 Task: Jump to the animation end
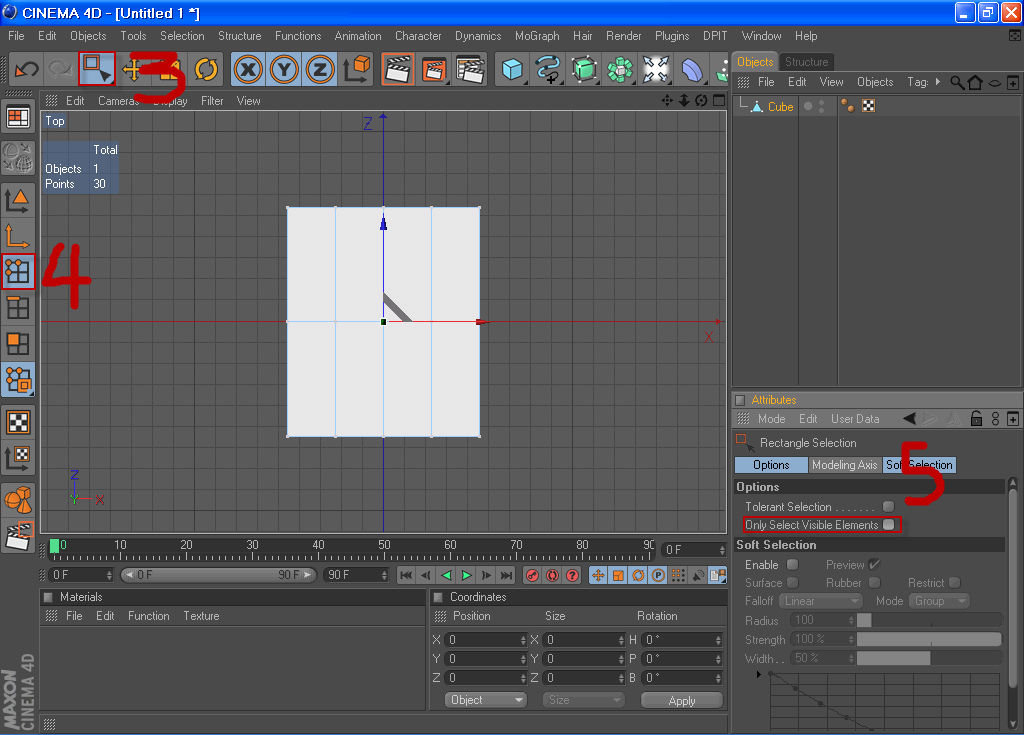pos(506,575)
